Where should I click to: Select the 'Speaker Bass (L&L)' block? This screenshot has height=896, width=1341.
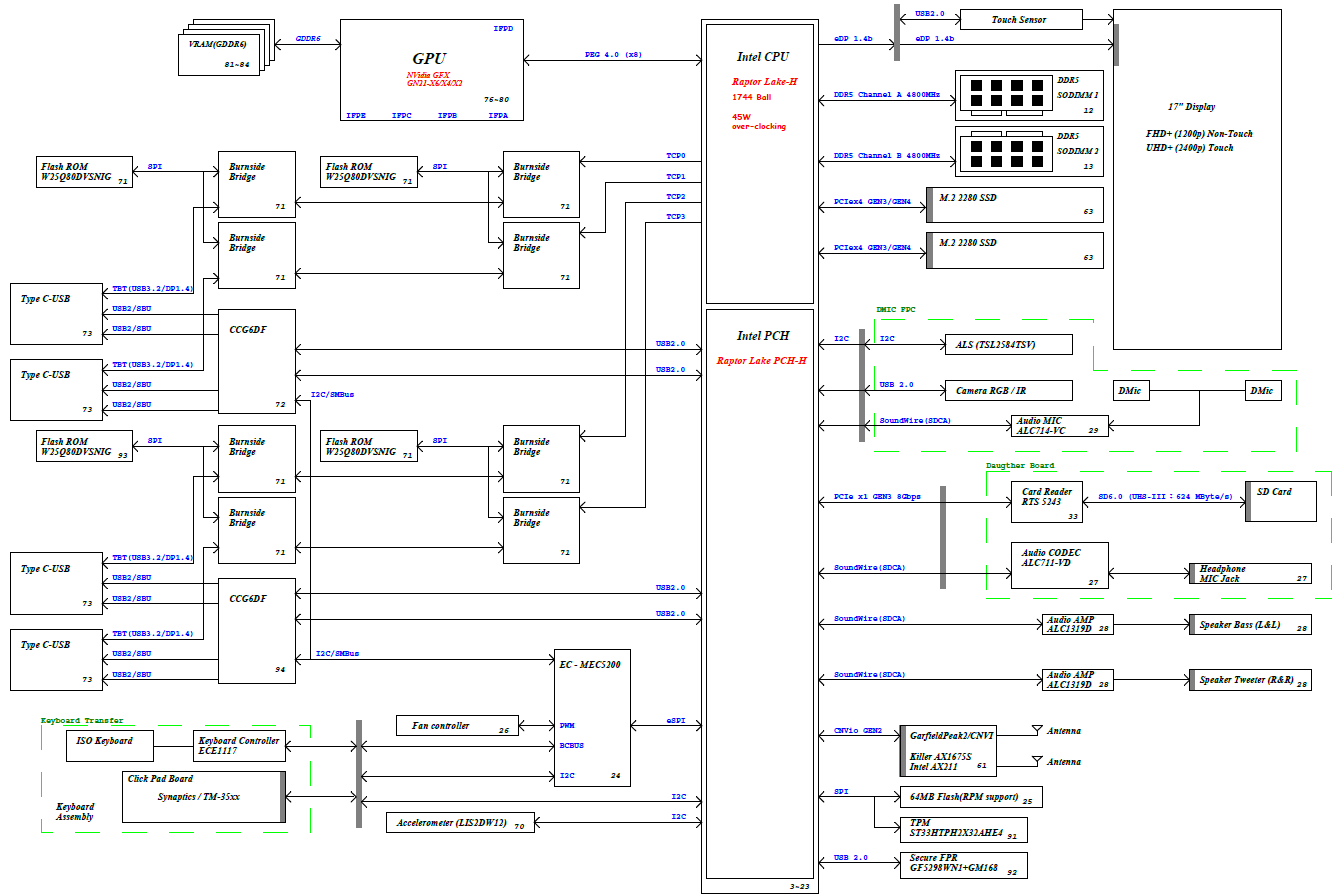(1249, 625)
